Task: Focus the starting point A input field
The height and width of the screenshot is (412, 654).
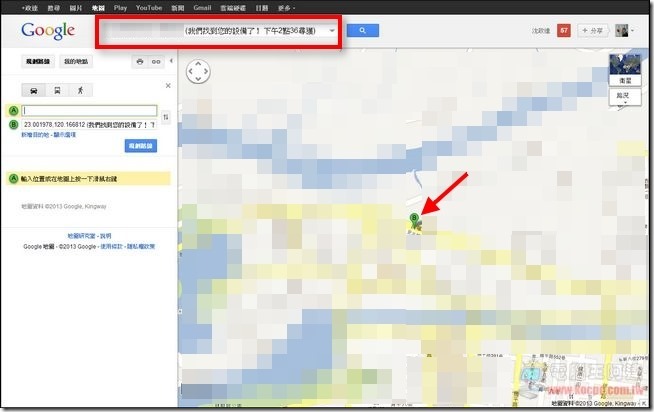Action: (x=89, y=111)
